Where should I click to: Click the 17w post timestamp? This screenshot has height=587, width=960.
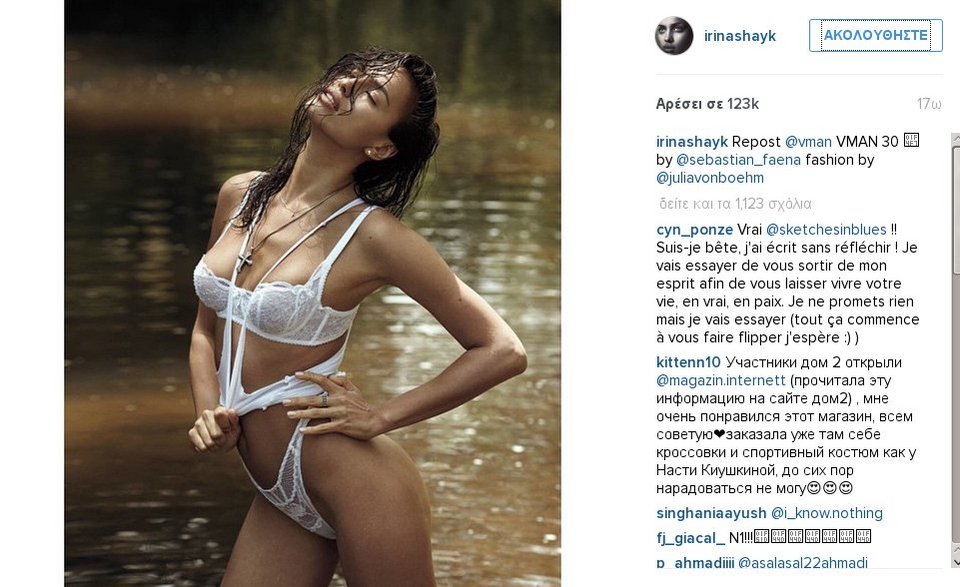pyautogui.click(x=929, y=104)
